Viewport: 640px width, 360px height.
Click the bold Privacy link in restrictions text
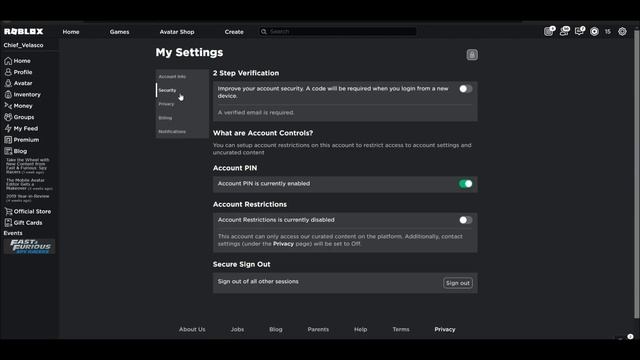283,244
